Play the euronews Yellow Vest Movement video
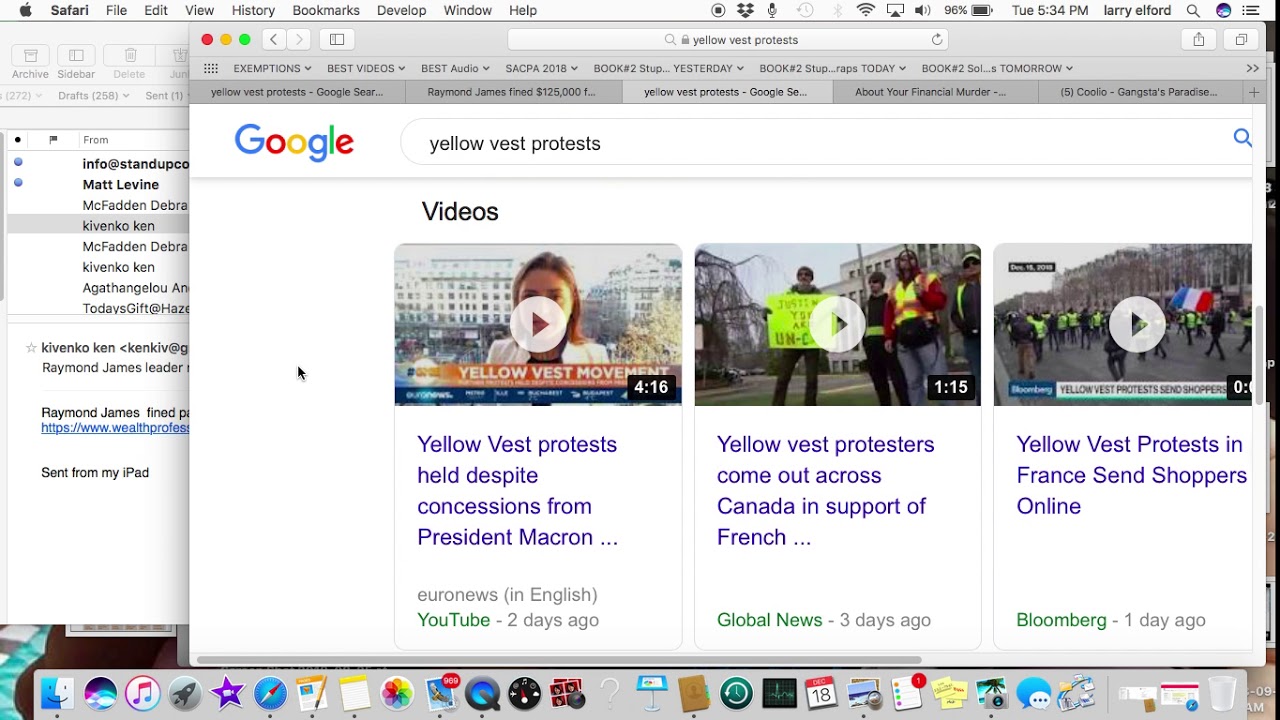Screen dimensions: 1280x720 (x=538, y=324)
